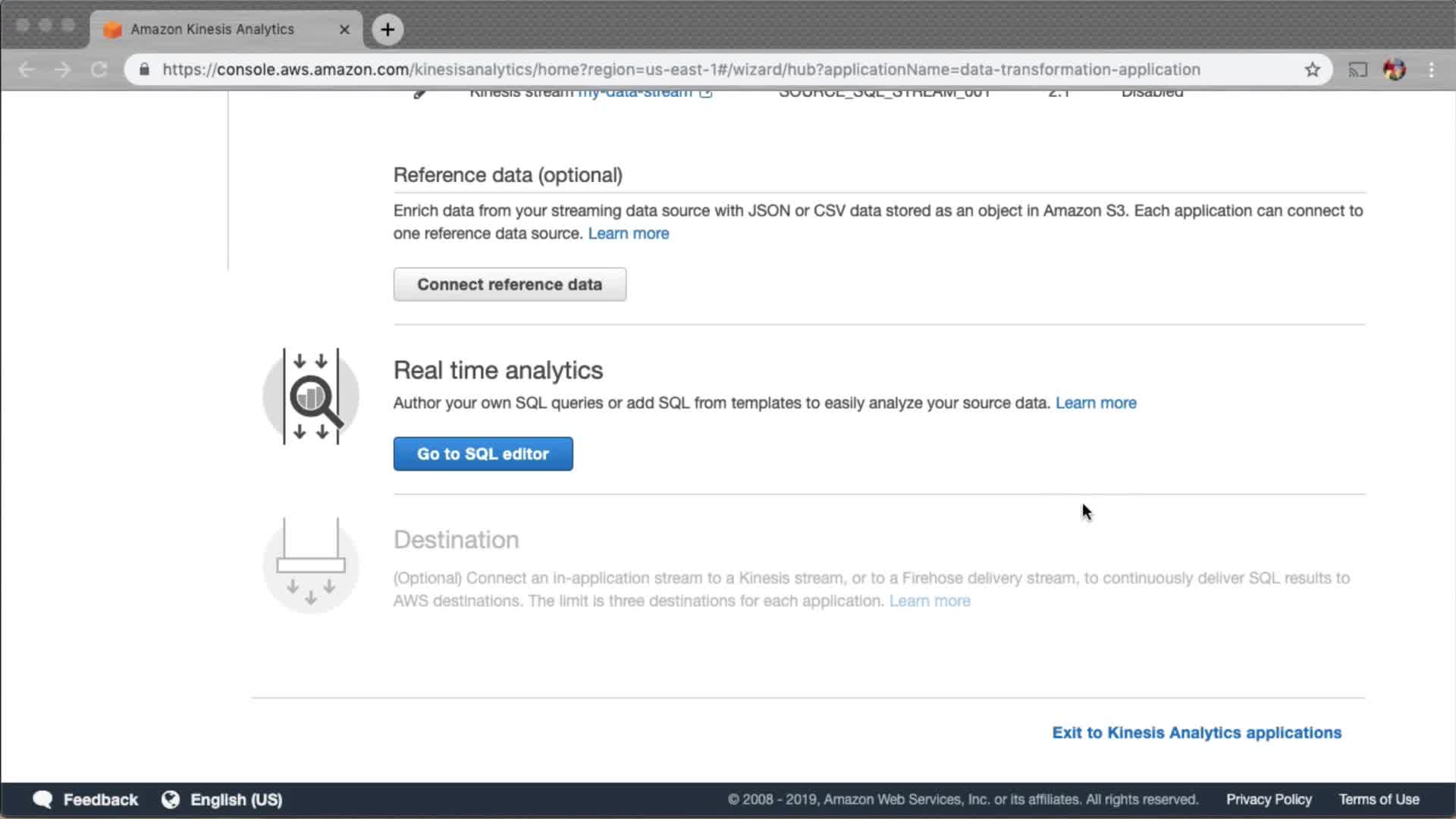Viewport: 1456px width, 819px height.
Task: Open the Chrome profile avatar
Action: point(1394,70)
